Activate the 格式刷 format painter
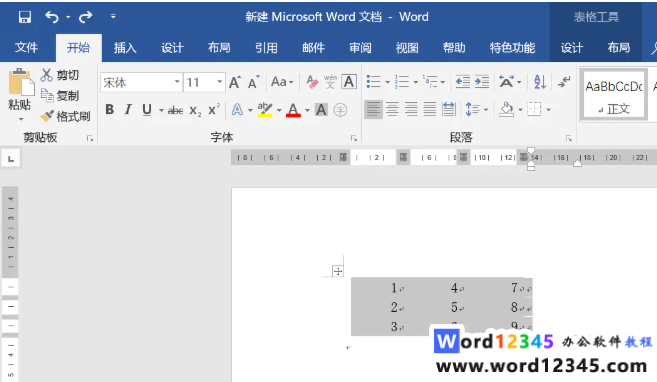This screenshot has width=657, height=382. point(65,116)
